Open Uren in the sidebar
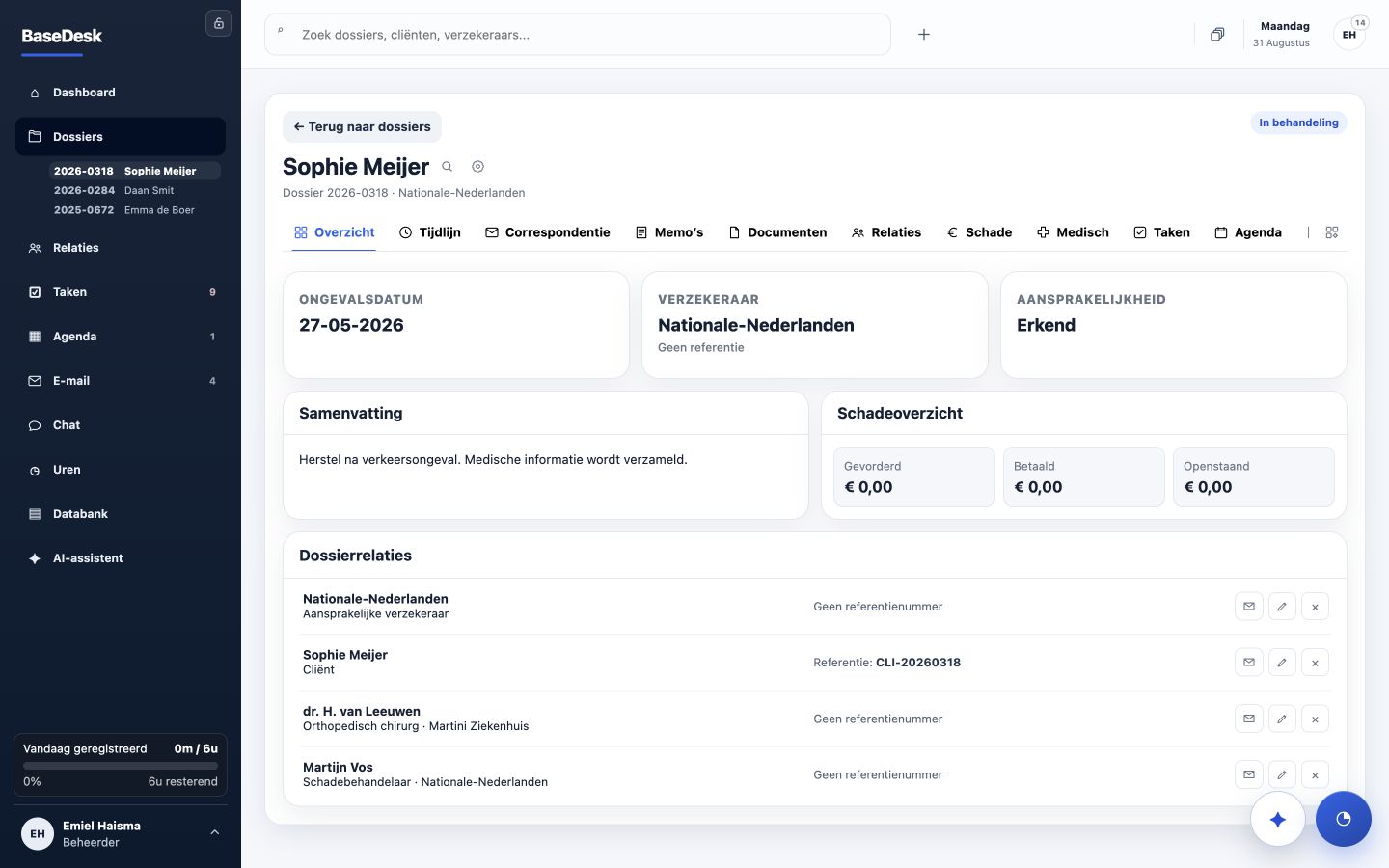 [121, 470]
